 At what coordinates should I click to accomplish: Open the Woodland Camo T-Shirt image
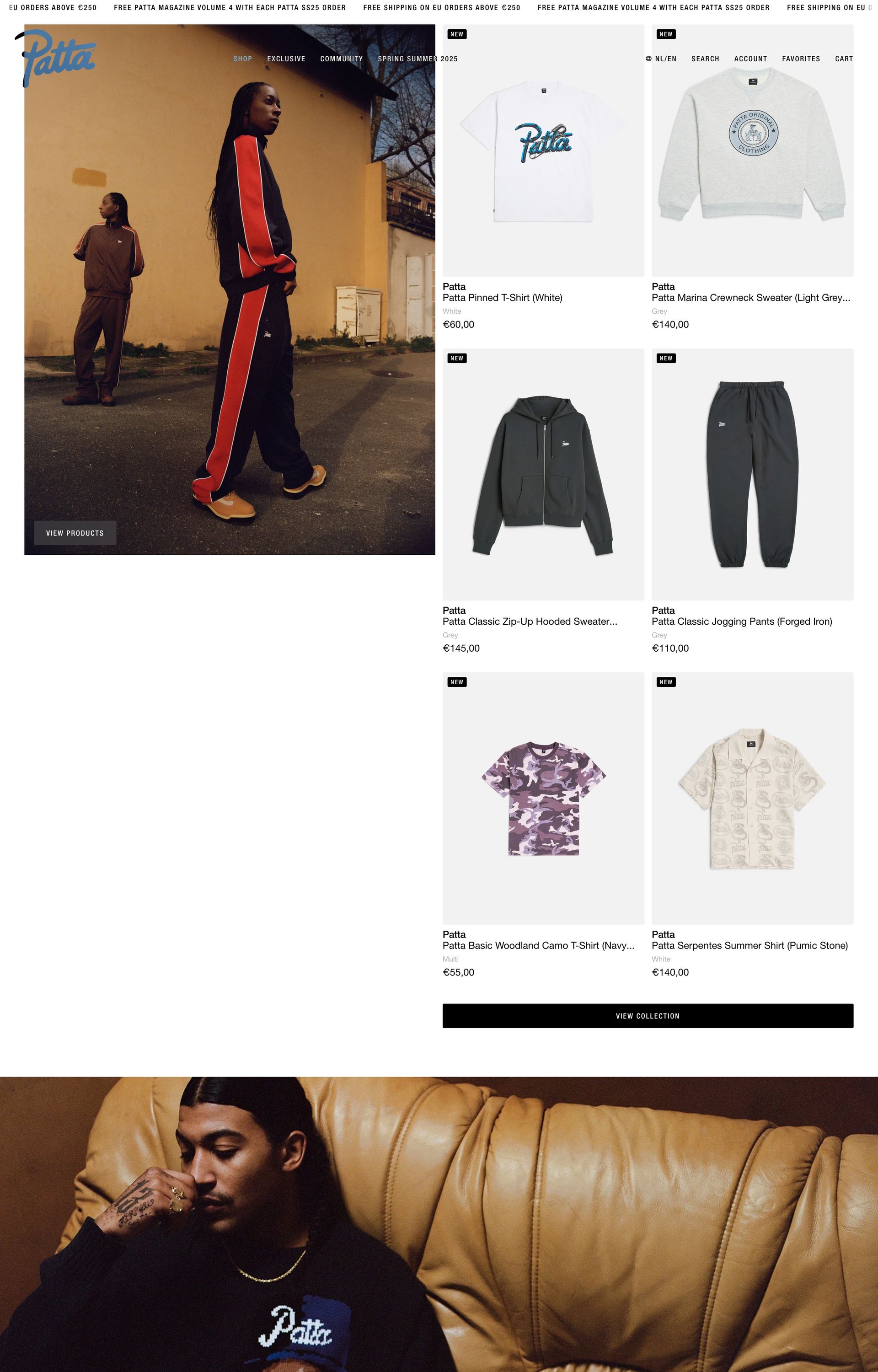pos(543,798)
